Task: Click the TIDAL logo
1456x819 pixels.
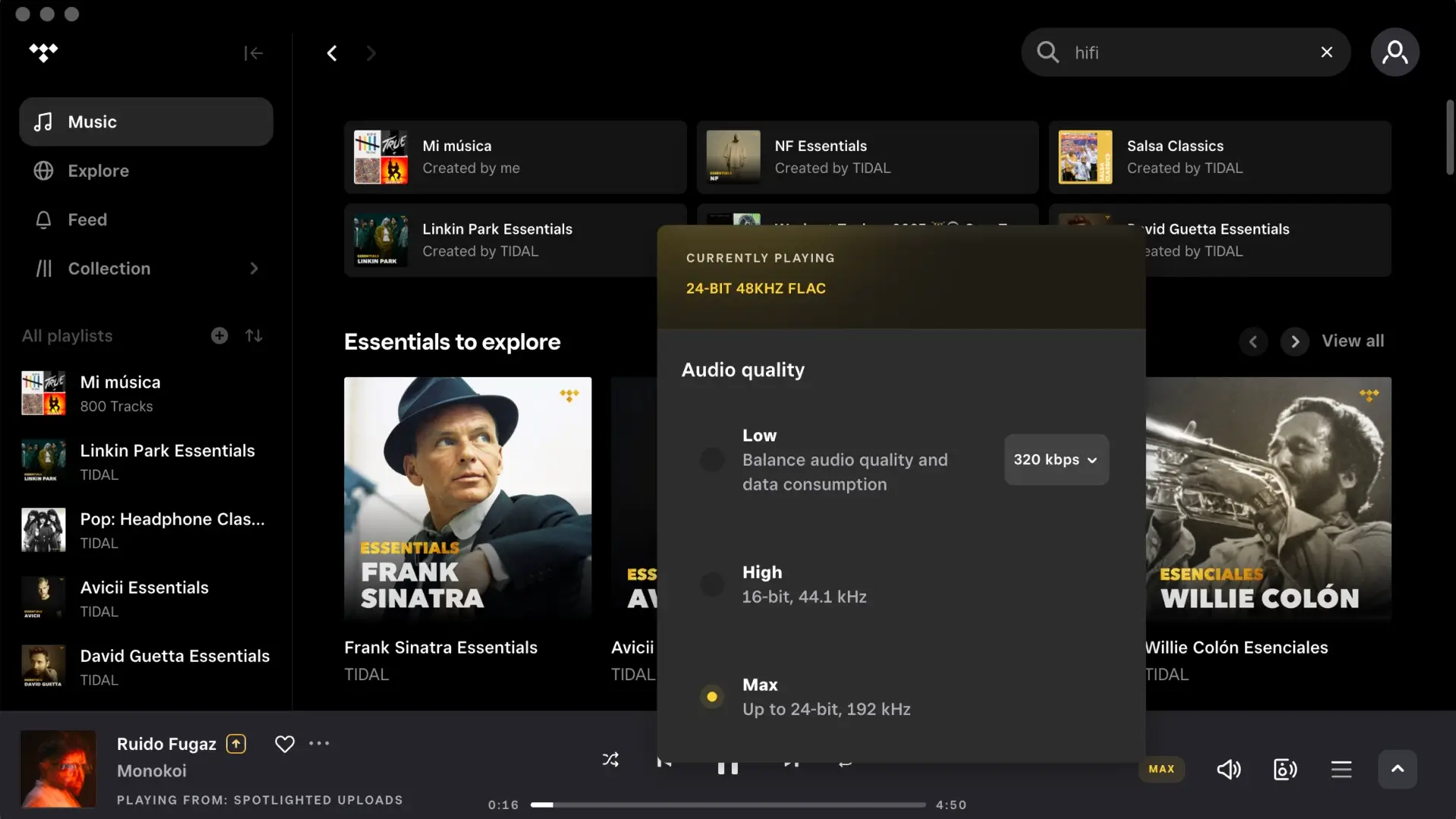Action: [44, 52]
